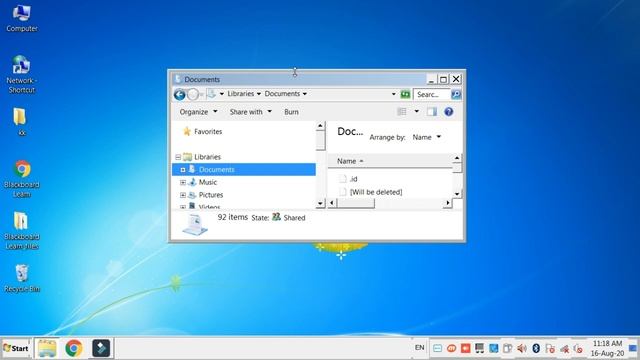Toggle the preview pane icon
The image size is (640, 360).
432,111
